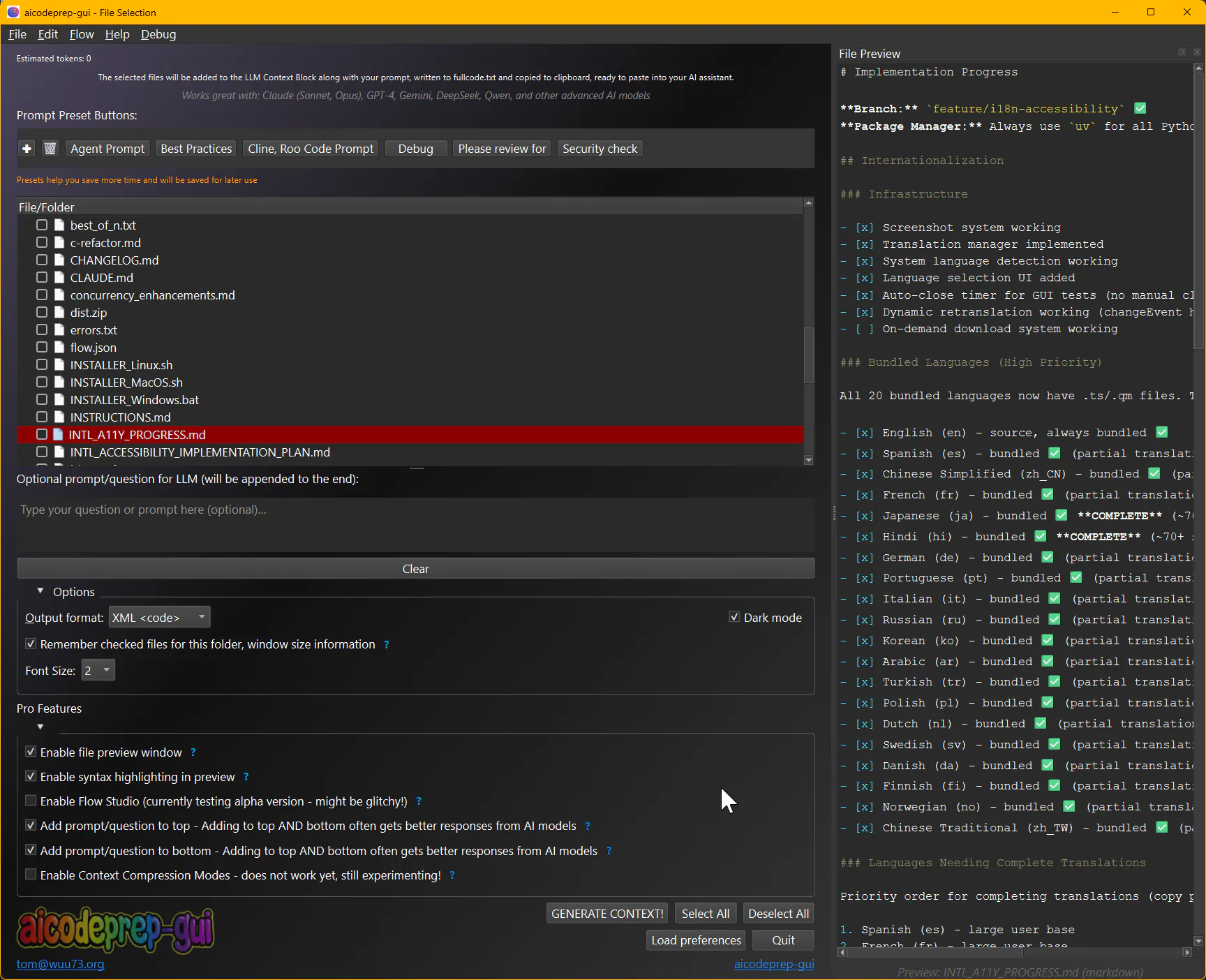Click the question mark help icon after Remember checked files
The height and width of the screenshot is (980, 1206).
point(387,645)
